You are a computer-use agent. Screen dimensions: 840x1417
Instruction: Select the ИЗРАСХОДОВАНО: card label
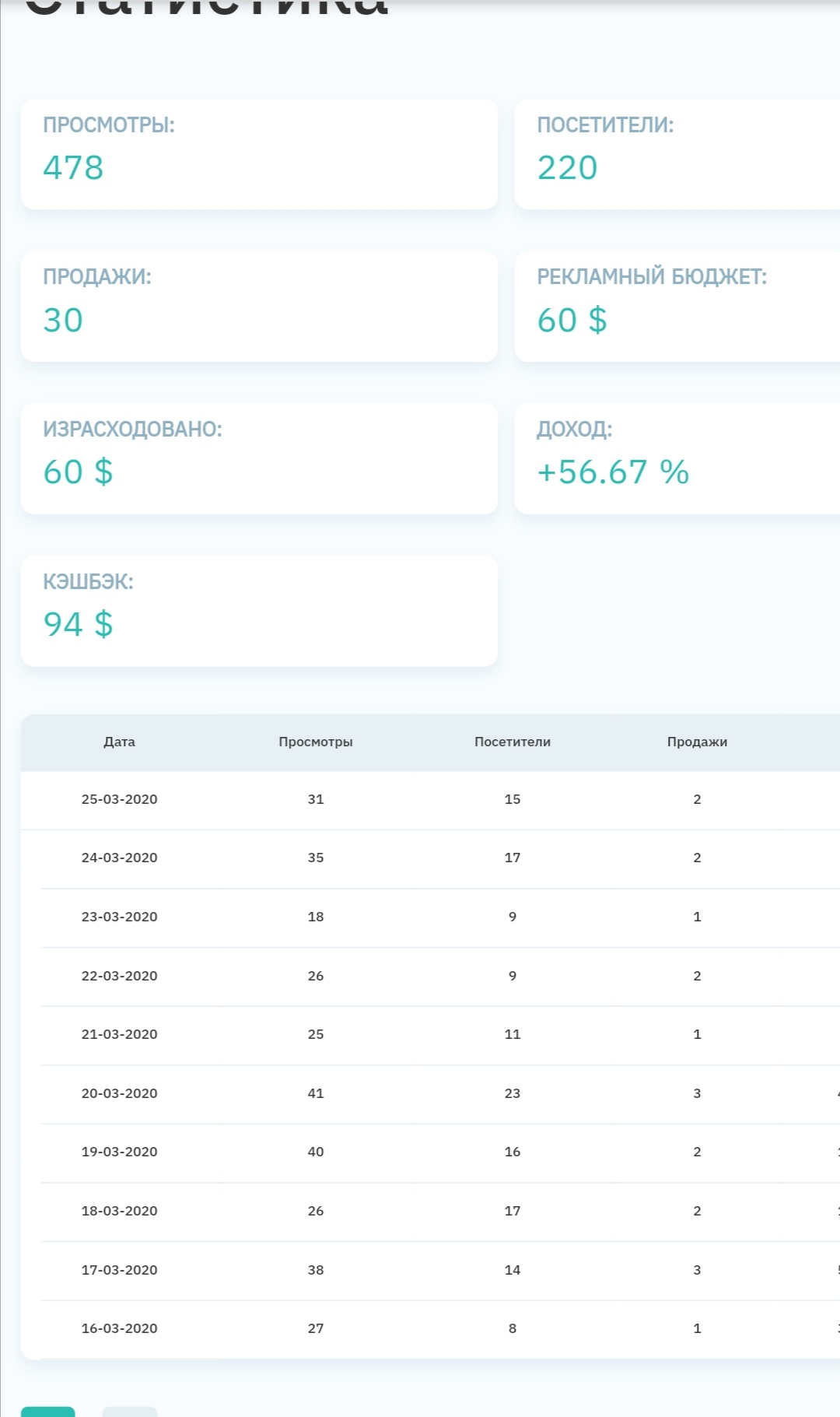(132, 429)
